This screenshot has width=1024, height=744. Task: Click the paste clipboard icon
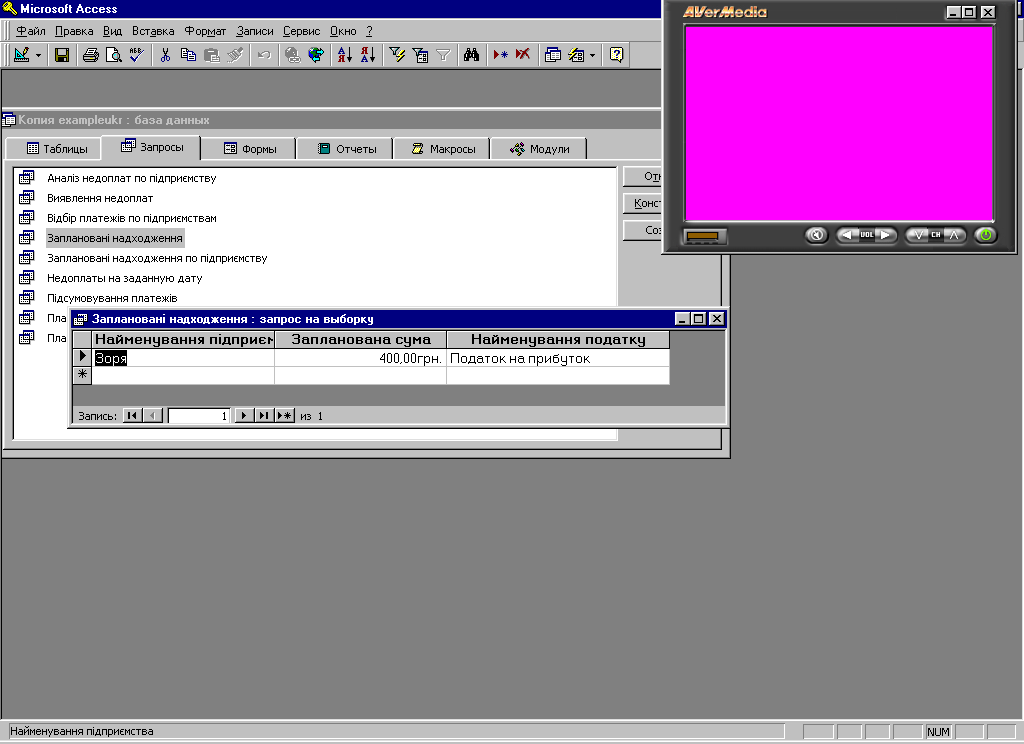[212, 55]
